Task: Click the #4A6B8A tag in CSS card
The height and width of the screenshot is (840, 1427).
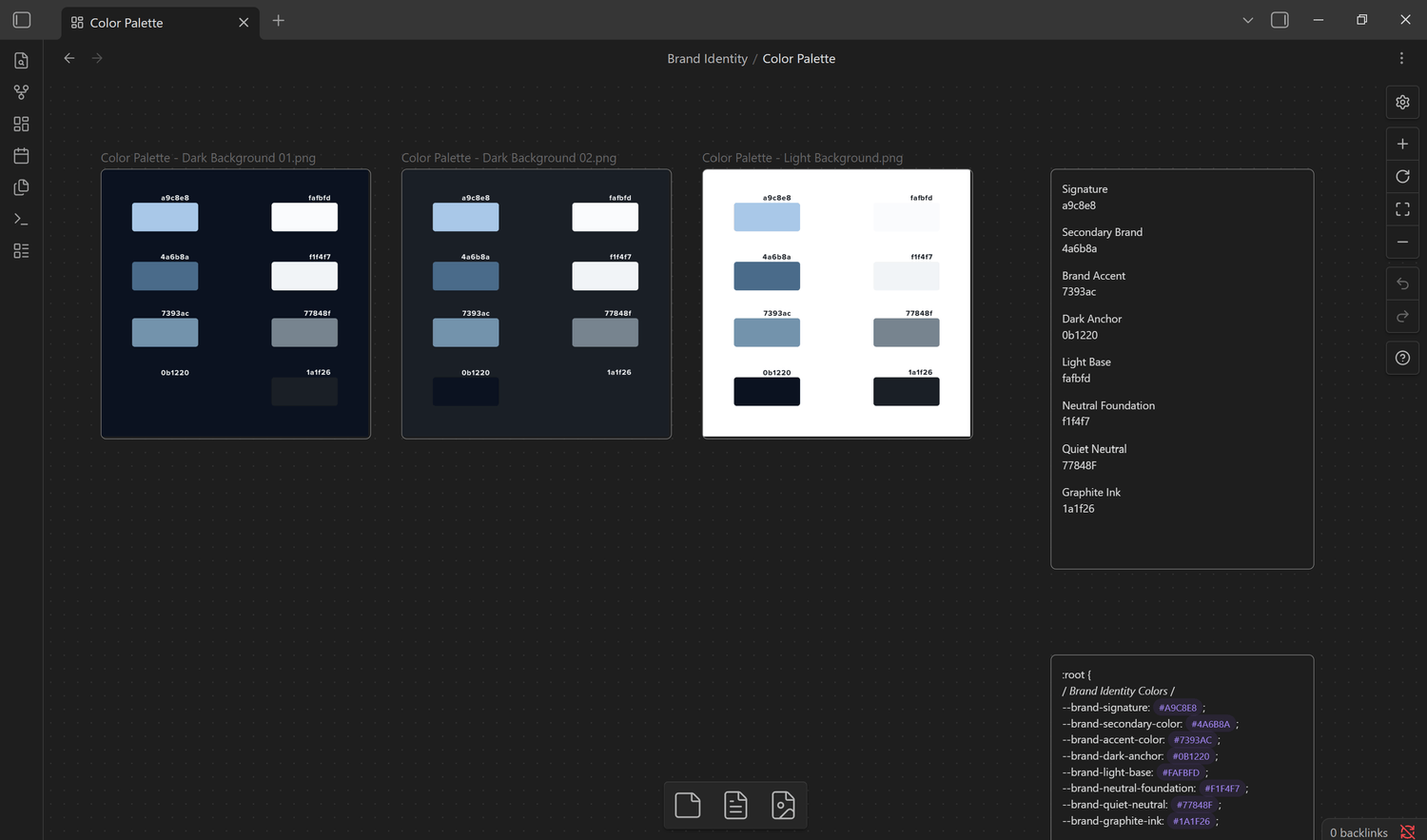Action: tap(1210, 724)
